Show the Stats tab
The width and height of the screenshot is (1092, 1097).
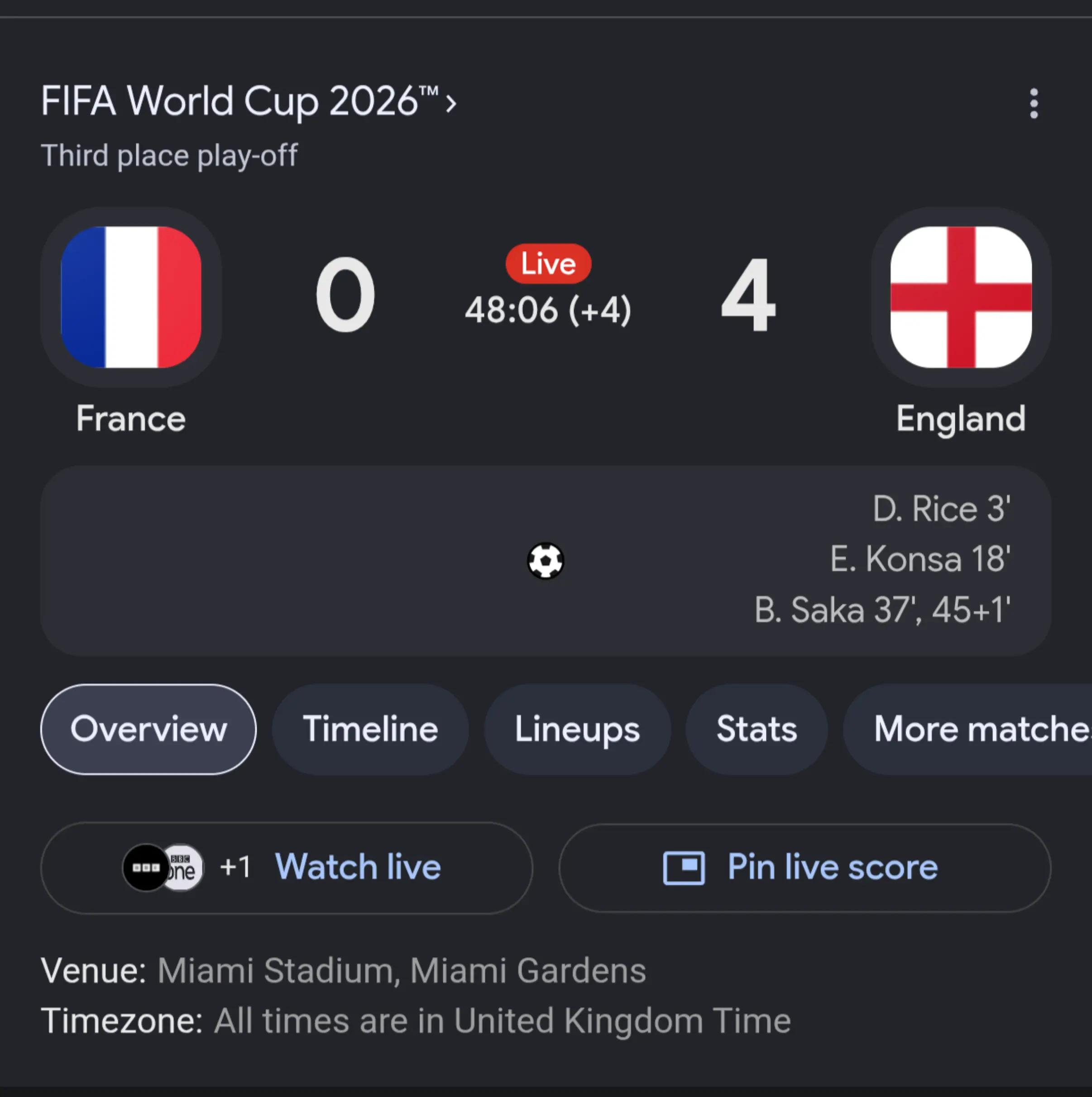pyautogui.click(x=757, y=729)
